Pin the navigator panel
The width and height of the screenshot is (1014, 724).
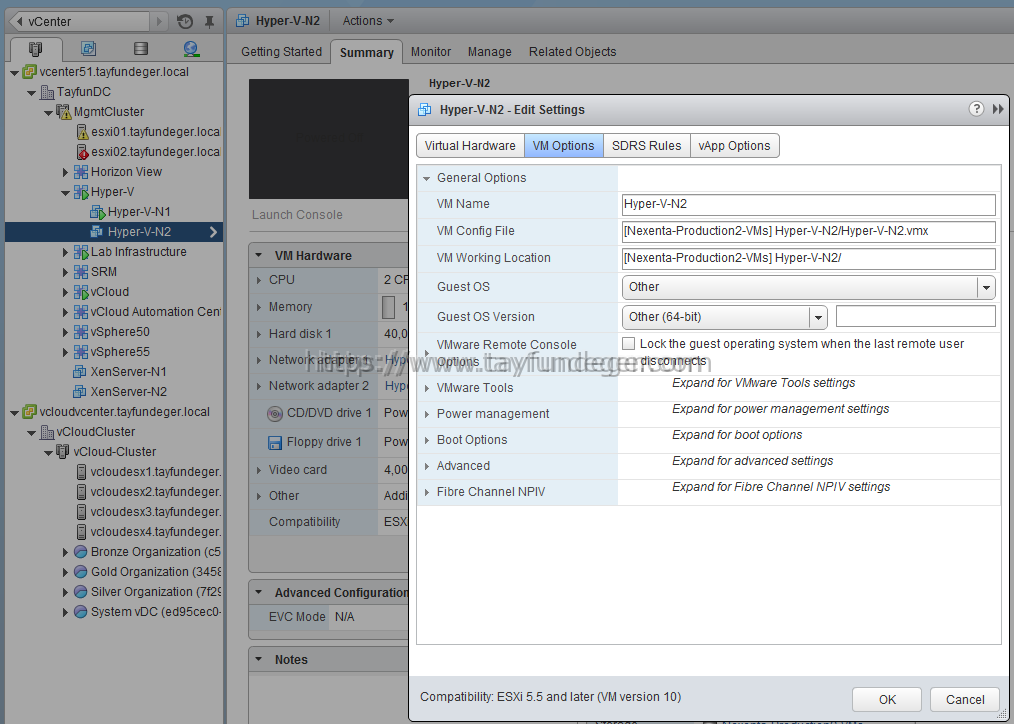(x=209, y=21)
